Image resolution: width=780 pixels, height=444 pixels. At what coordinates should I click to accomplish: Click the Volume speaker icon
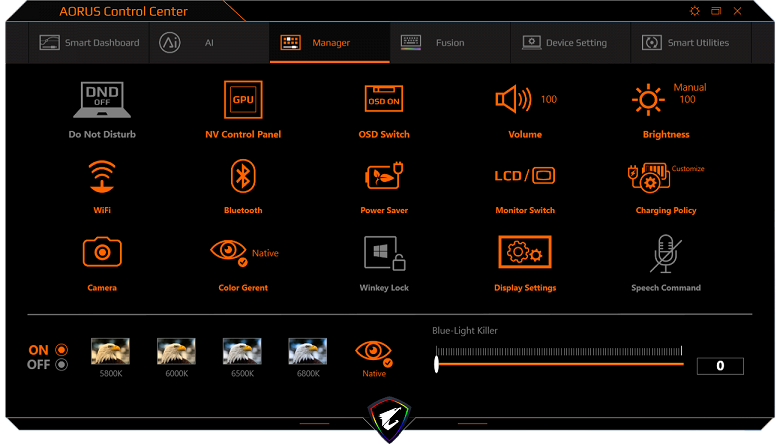tap(513, 99)
